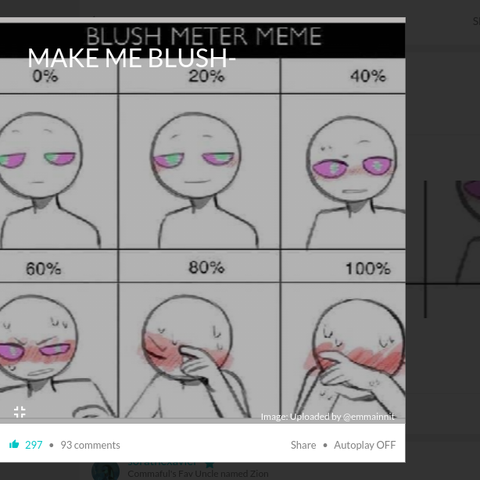Click the BLUSH METER MEME header banner
The width and height of the screenshot is (480, 480).
[203, 37]
